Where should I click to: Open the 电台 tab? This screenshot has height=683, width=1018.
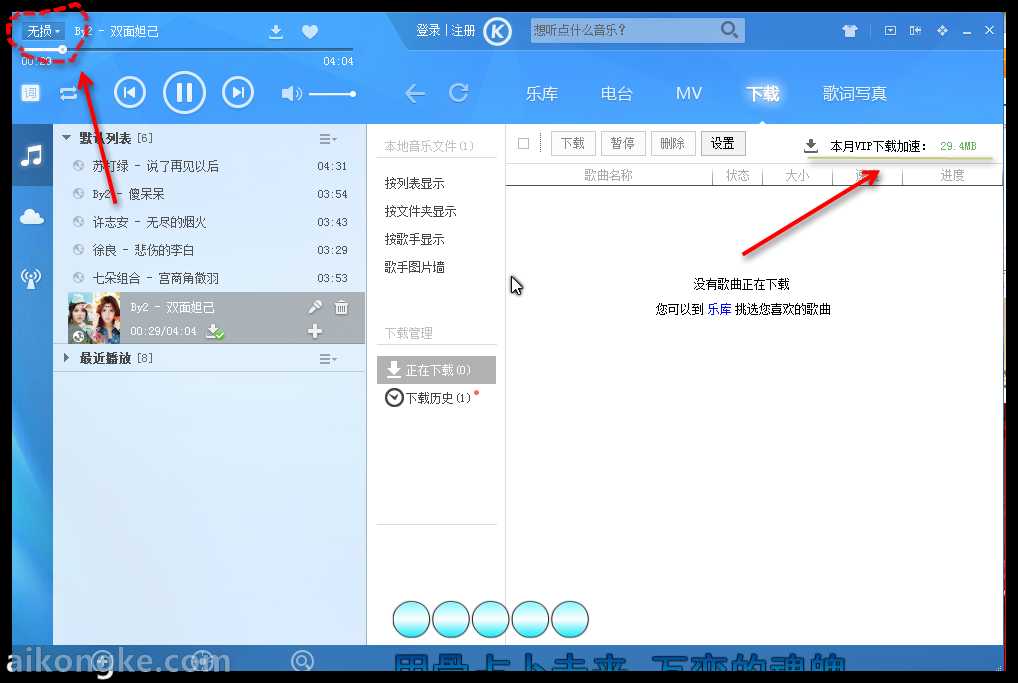(x=616, y=93)
